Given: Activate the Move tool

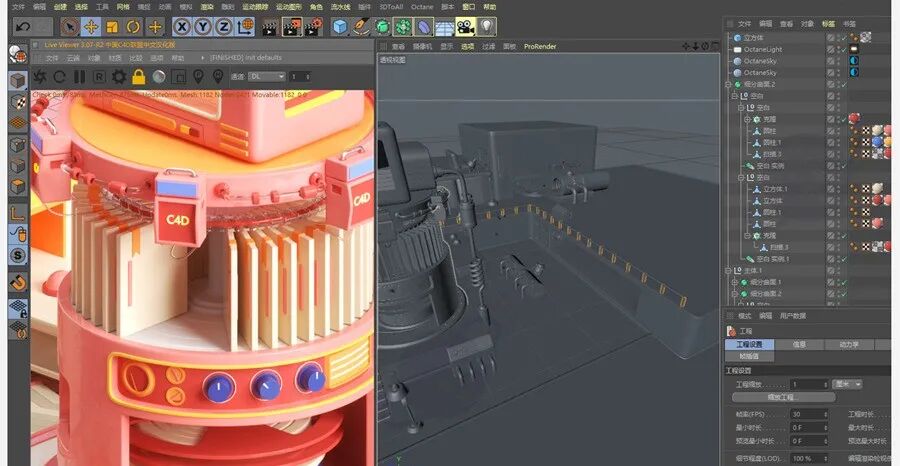Looking at the screenshot, I should (91, 26).
